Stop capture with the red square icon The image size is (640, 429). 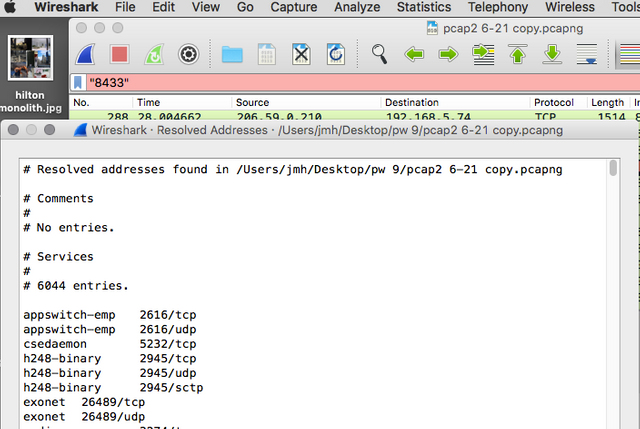[119, 54]
